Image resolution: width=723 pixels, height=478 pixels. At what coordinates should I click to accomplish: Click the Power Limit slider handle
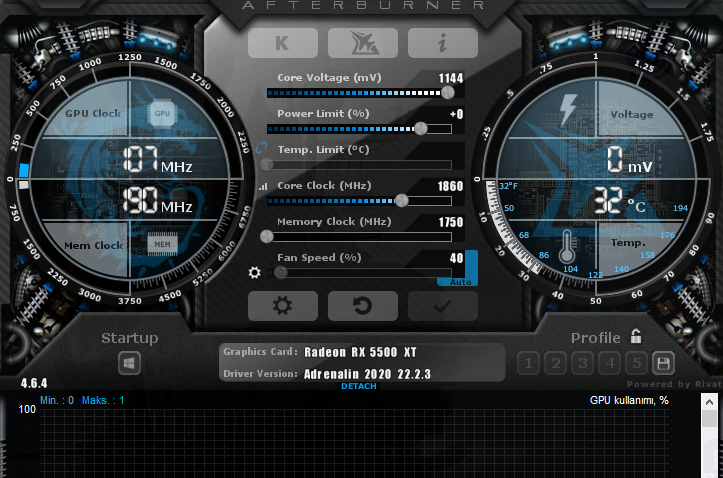[421, 129]
